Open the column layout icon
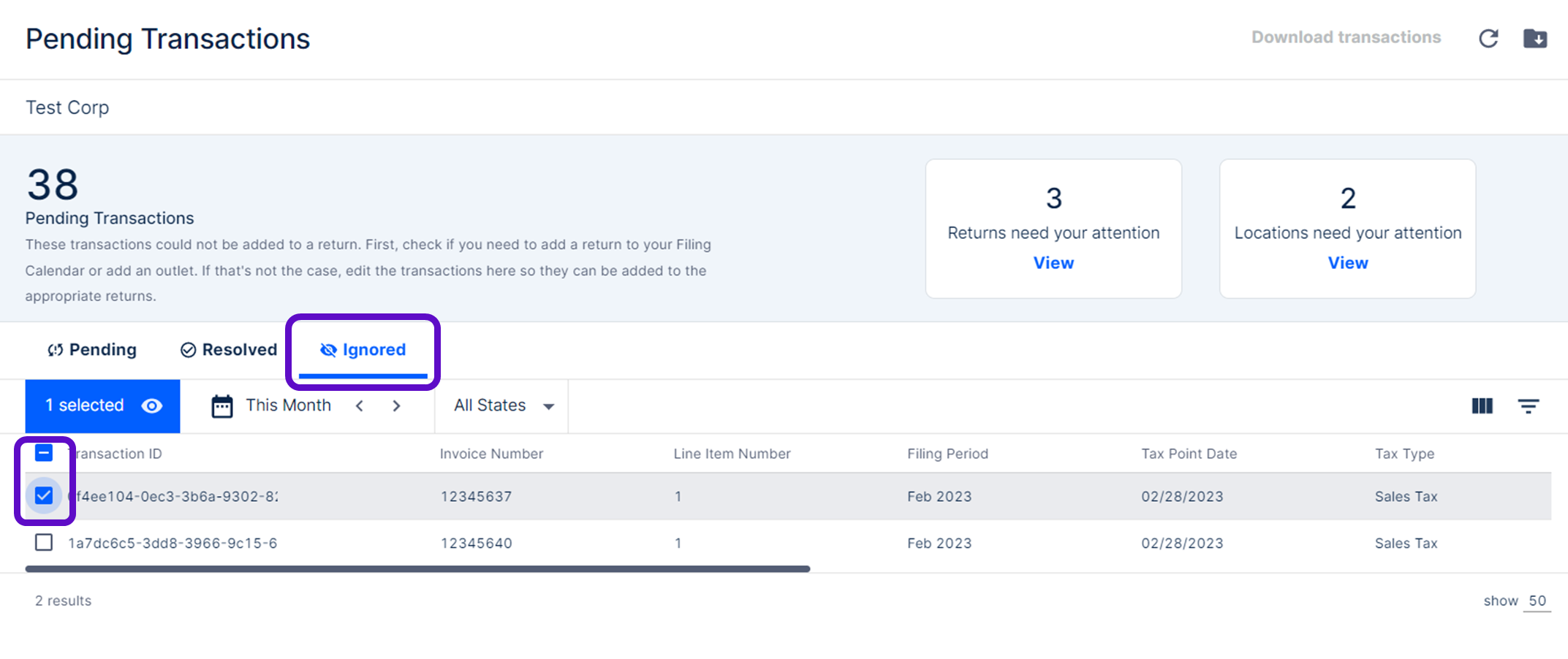The height and width of the screenshot is (659, 1568). click(1482, 406)
